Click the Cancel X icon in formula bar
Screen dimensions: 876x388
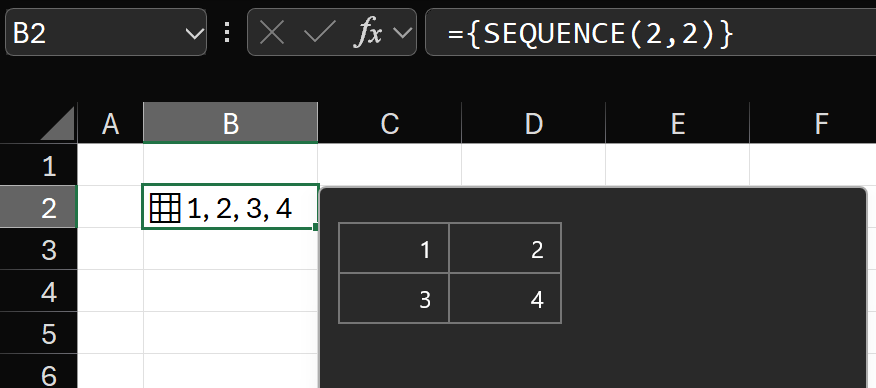pyautogui.click(x=272, y=33)
